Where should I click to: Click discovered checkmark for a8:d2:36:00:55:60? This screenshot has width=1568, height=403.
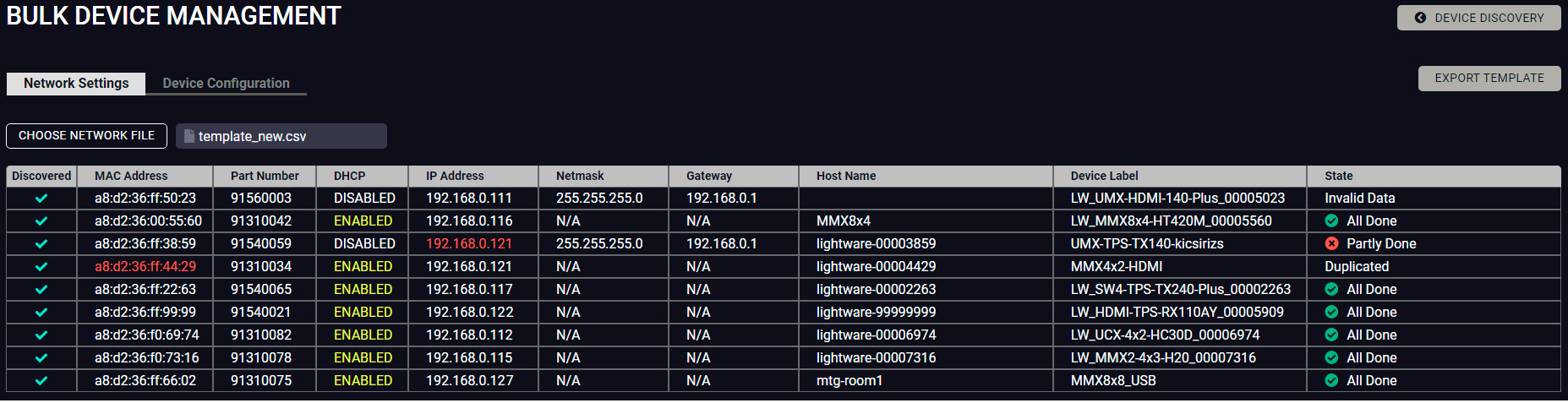pos(41,221)
